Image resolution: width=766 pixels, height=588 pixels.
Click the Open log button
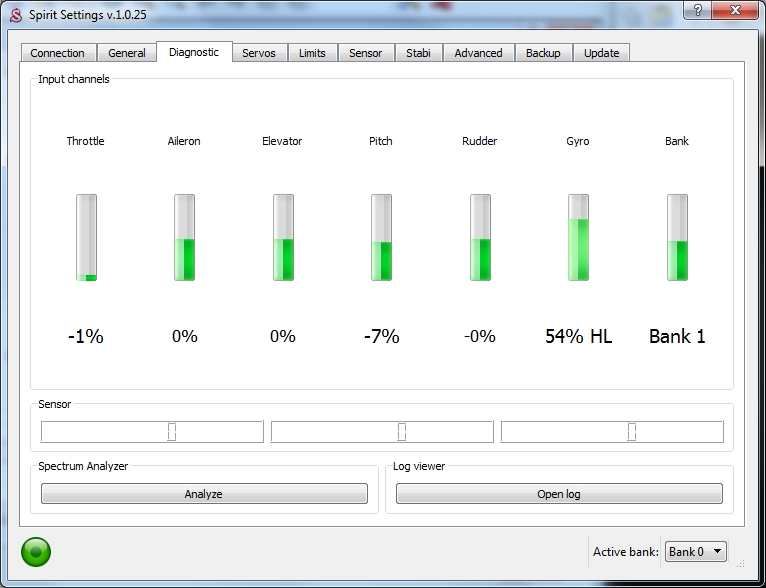point(558,494)
